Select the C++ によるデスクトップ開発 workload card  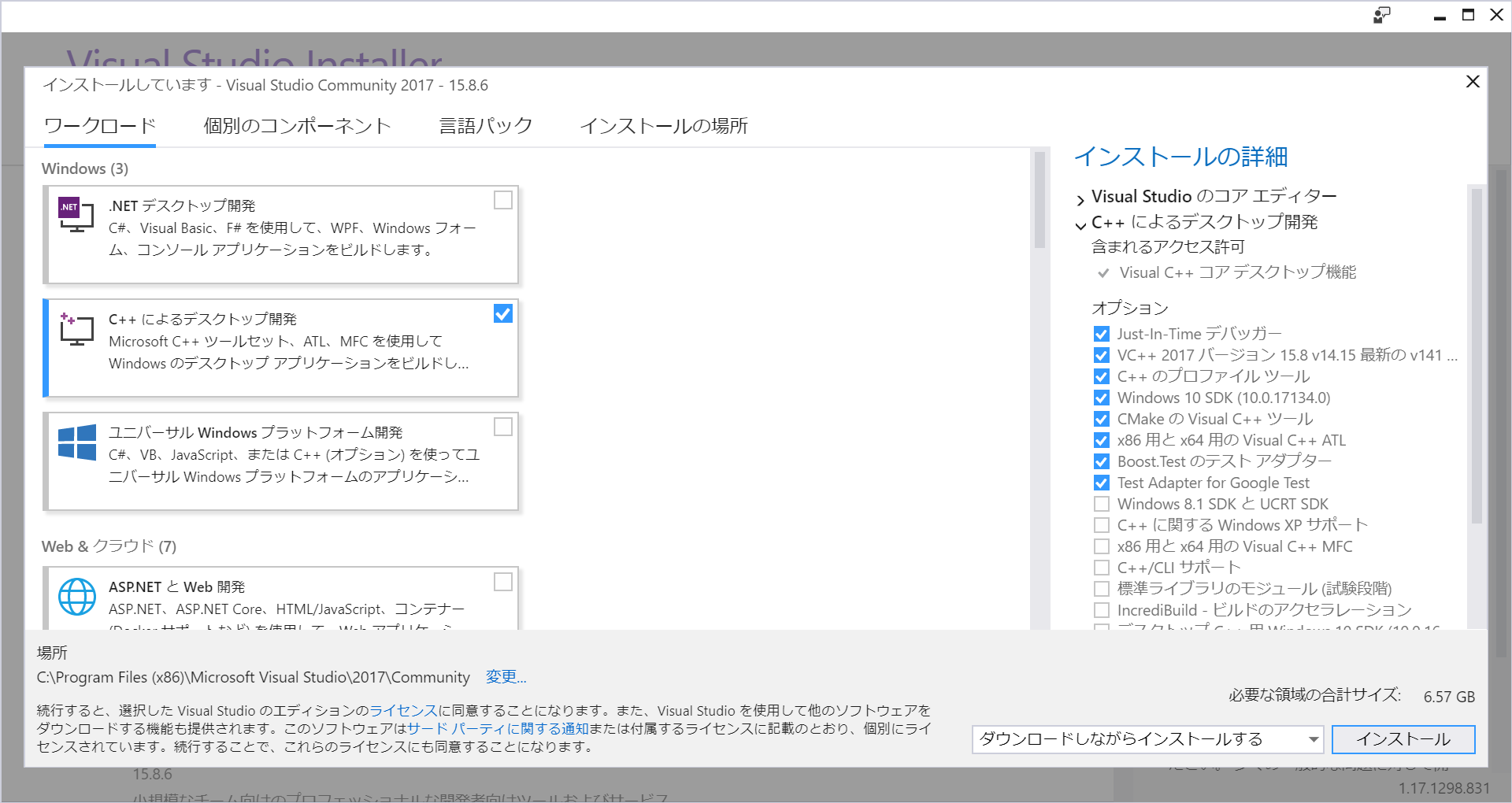[281, 348]
